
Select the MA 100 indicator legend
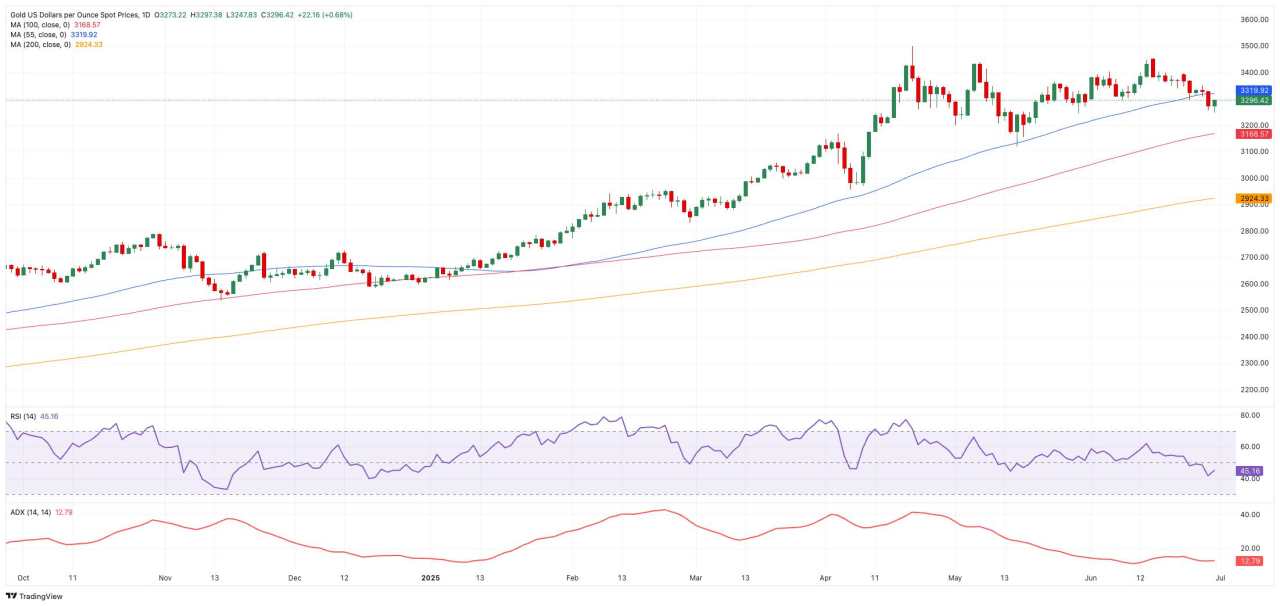[x=53, y=24]
